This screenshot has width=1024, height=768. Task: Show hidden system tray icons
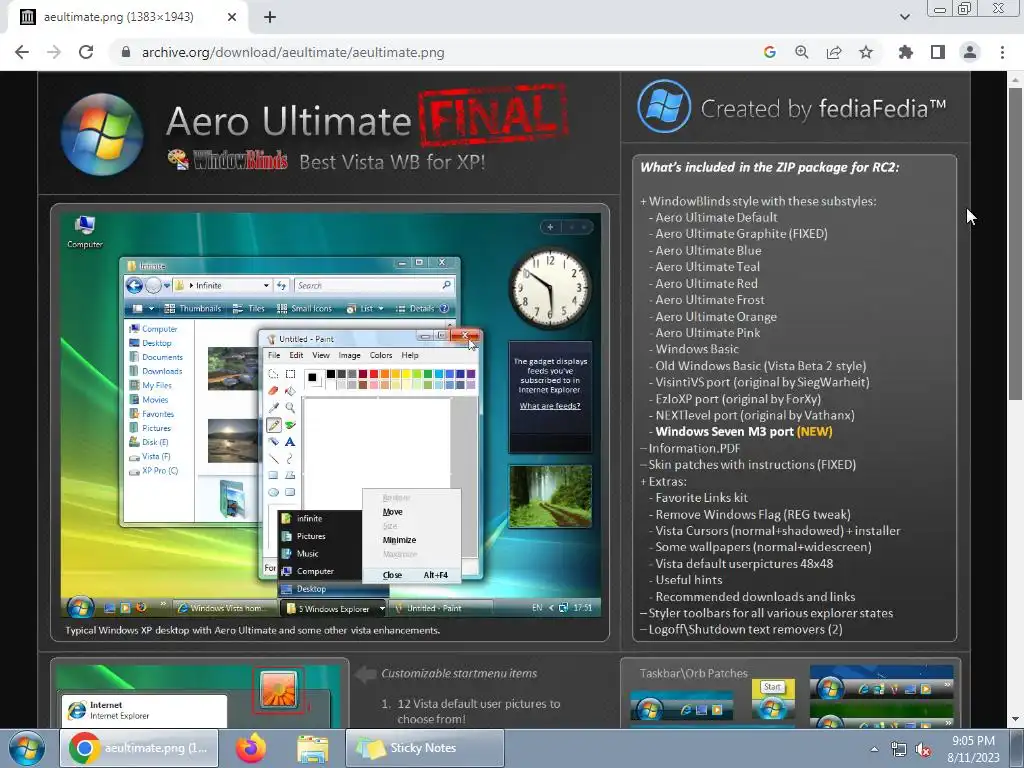[874, 749]
